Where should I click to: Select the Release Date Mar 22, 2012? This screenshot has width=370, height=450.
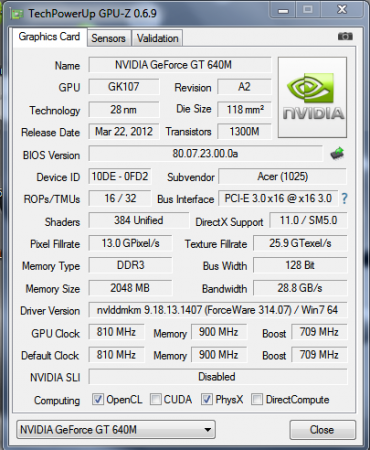[124, 131]
